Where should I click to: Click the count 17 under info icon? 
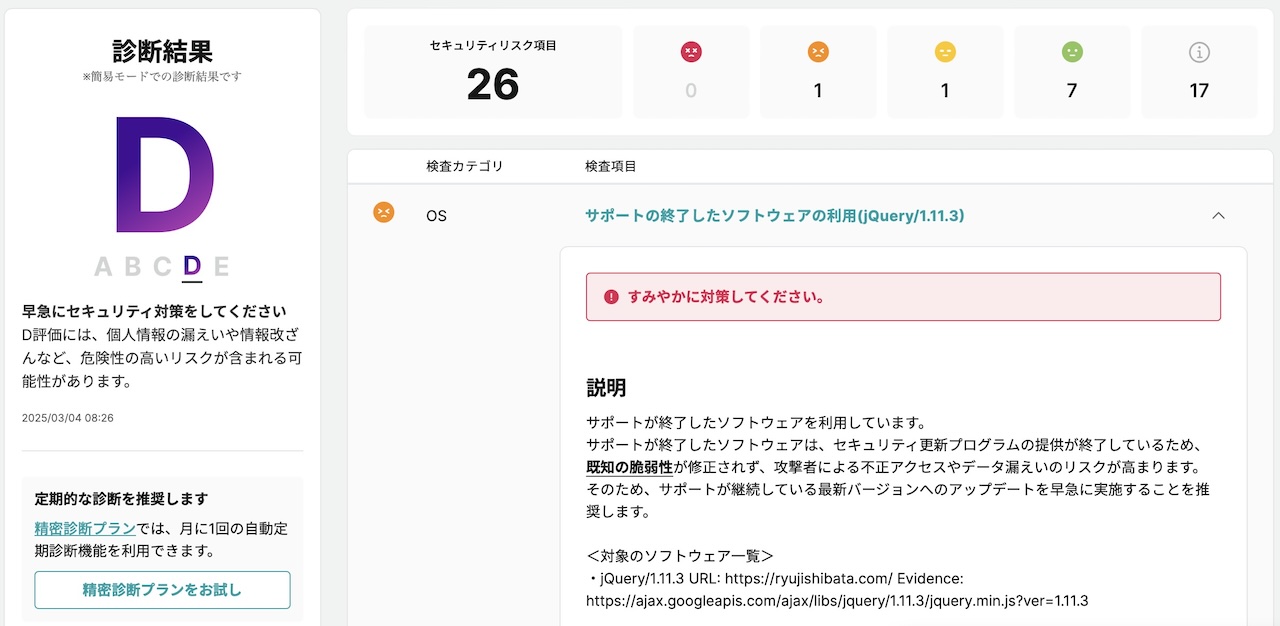pos(1199,91)
